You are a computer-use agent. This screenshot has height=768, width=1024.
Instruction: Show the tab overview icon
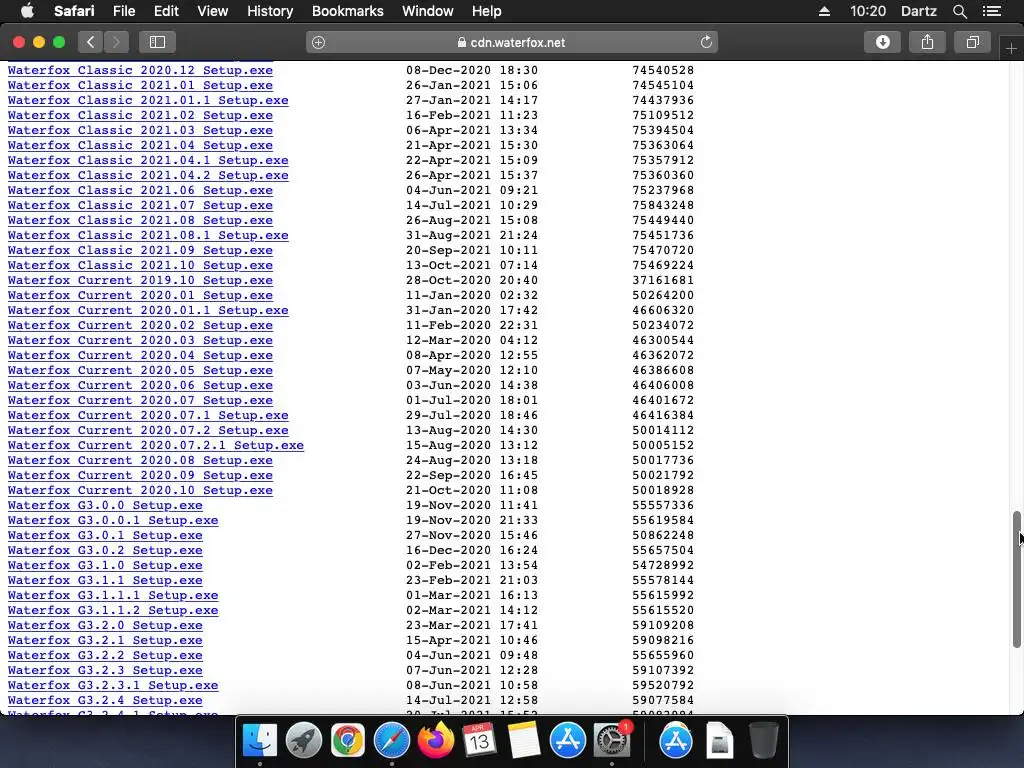[972, 42]
